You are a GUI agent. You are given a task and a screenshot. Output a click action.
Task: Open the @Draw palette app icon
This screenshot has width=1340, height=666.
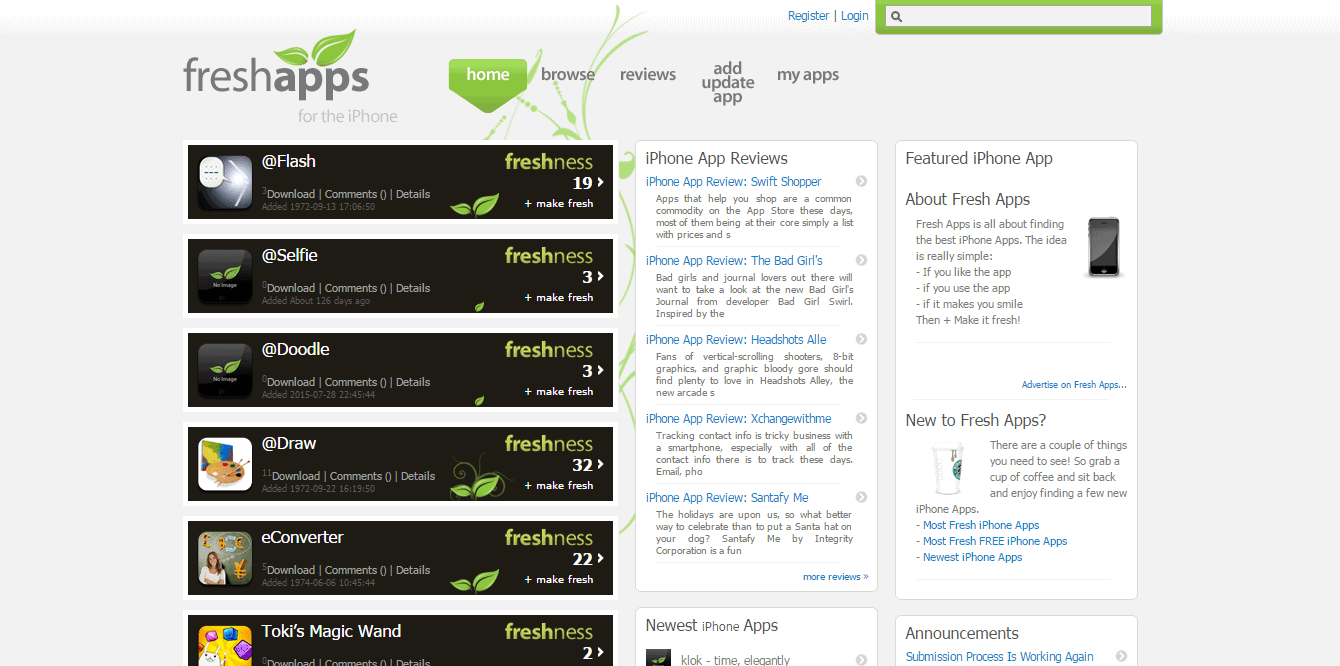click(225, 464)
